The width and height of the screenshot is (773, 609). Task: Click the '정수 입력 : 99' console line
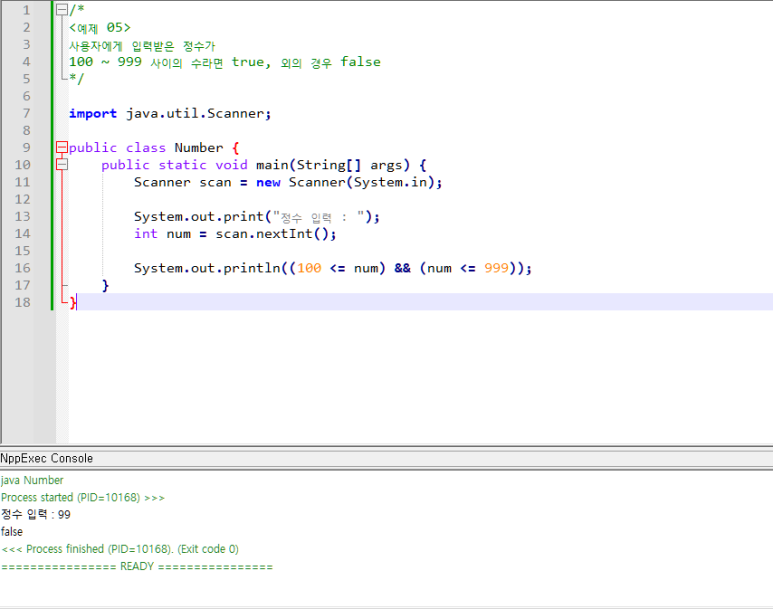pyautogui.click(x=35, y=514)
